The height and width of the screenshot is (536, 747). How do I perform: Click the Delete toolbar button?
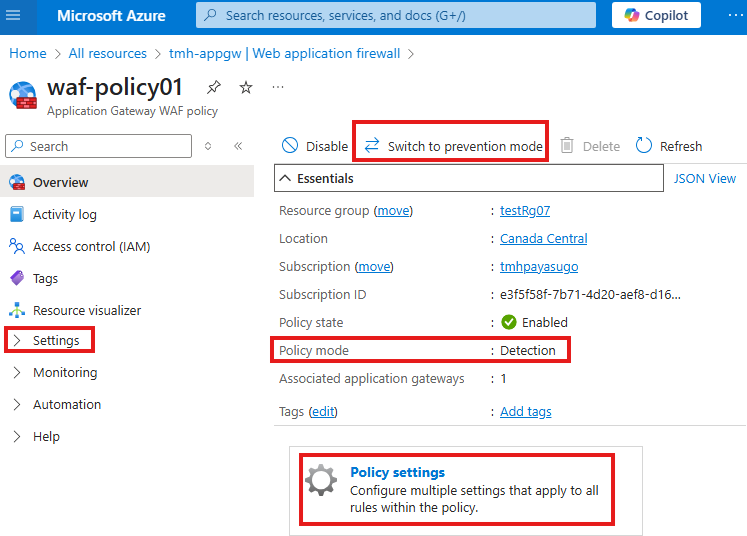click(590, 146)
